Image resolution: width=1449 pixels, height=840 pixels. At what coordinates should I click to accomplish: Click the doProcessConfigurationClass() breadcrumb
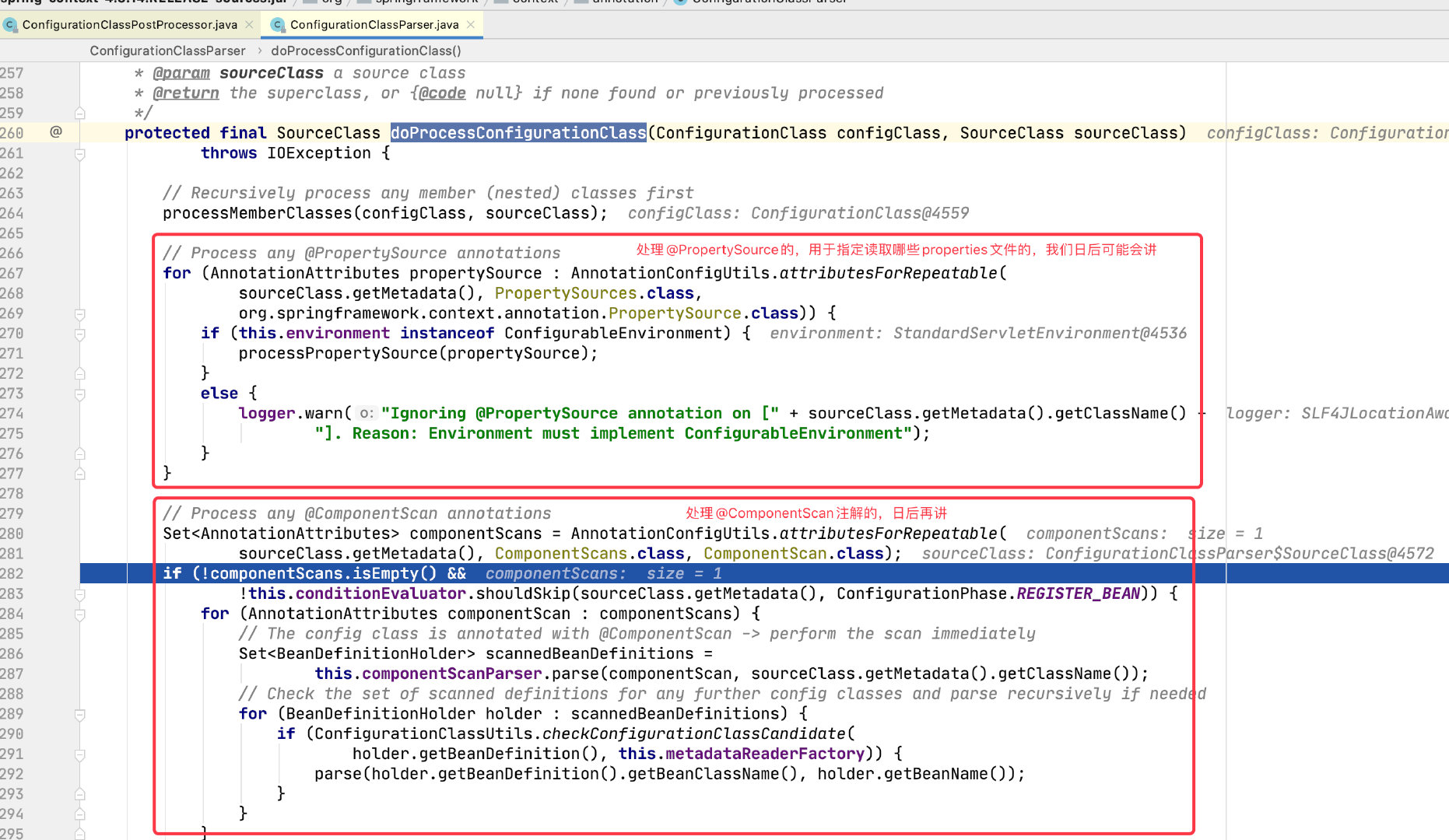tap(366, 51)
